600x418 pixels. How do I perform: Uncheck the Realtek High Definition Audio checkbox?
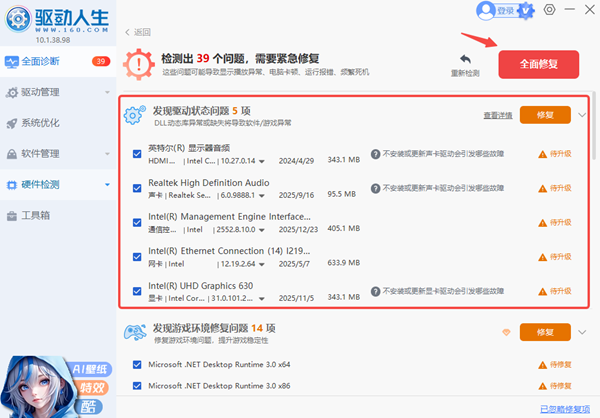click(x=137, y=186)
